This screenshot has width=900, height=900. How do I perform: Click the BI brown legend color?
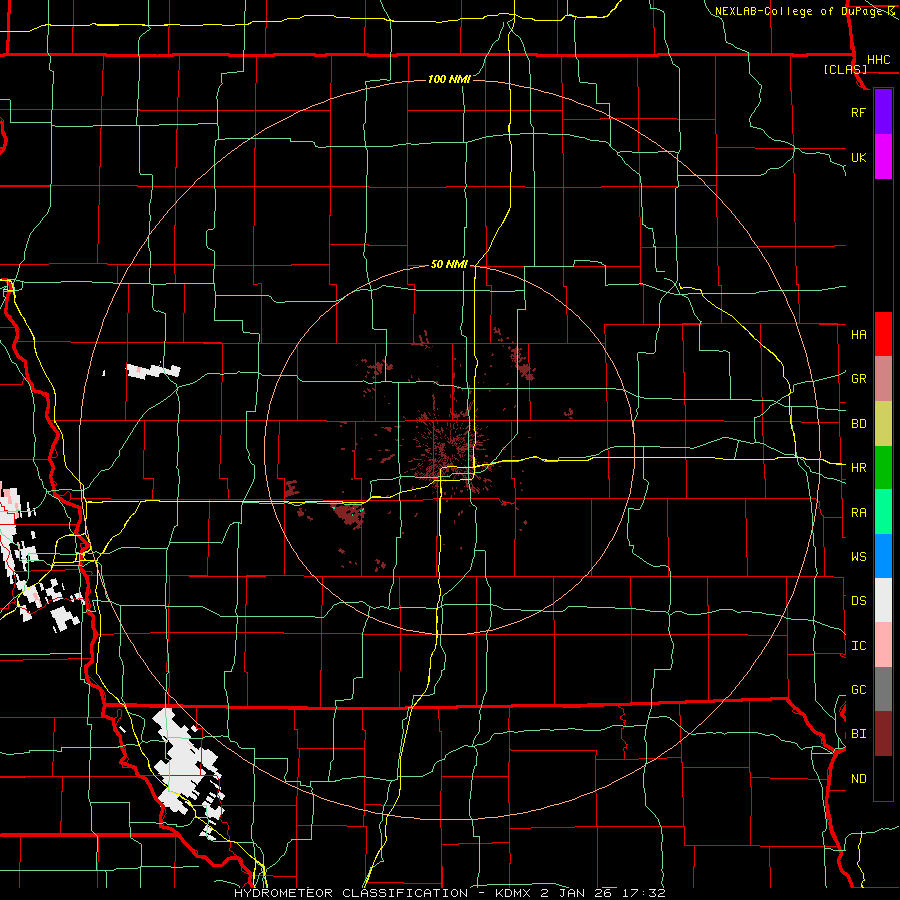point(883,734)
